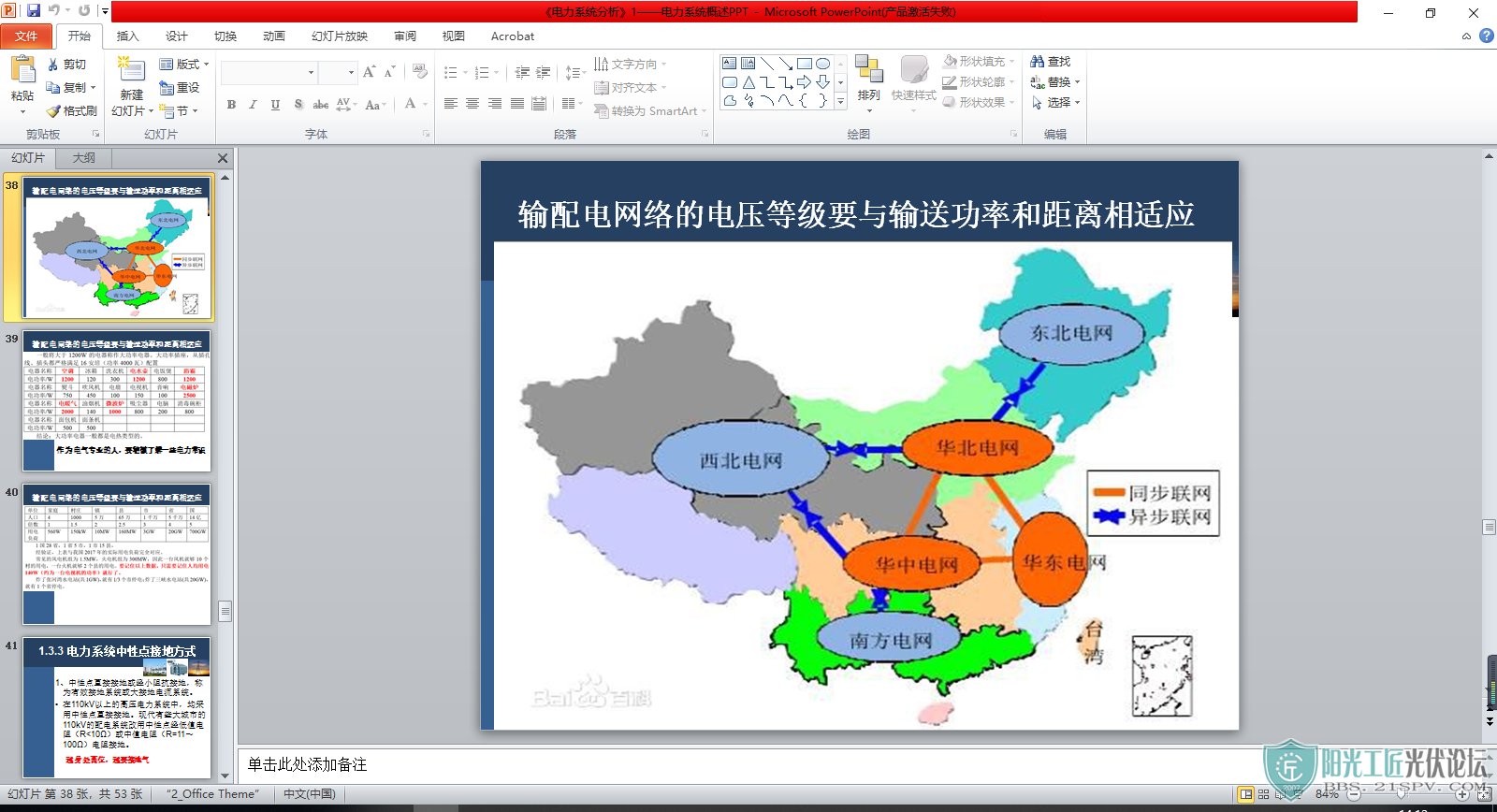Open the Slide Show (幻灯片放映) tab
Image resolution: width=1497 pixels, height=812 pixels.
(x=339, y=36)
